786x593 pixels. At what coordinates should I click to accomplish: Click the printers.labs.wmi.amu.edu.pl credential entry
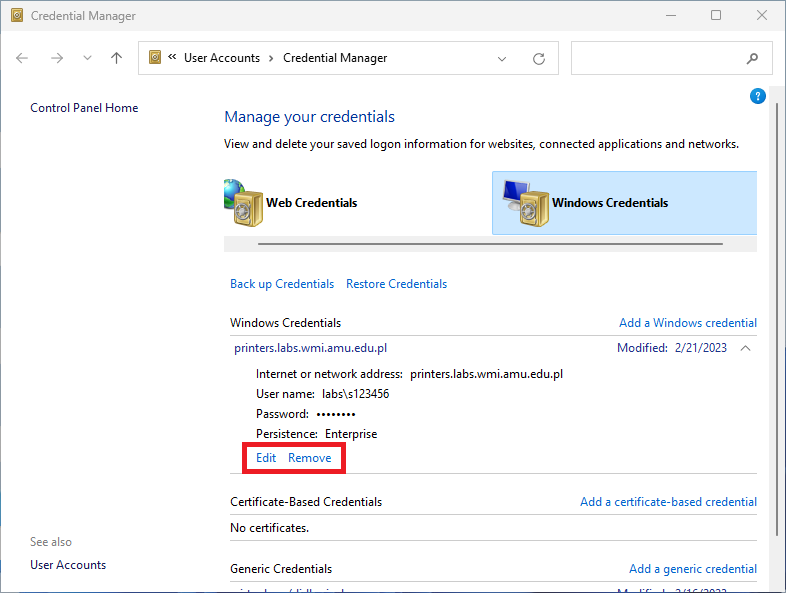(310, 348)
